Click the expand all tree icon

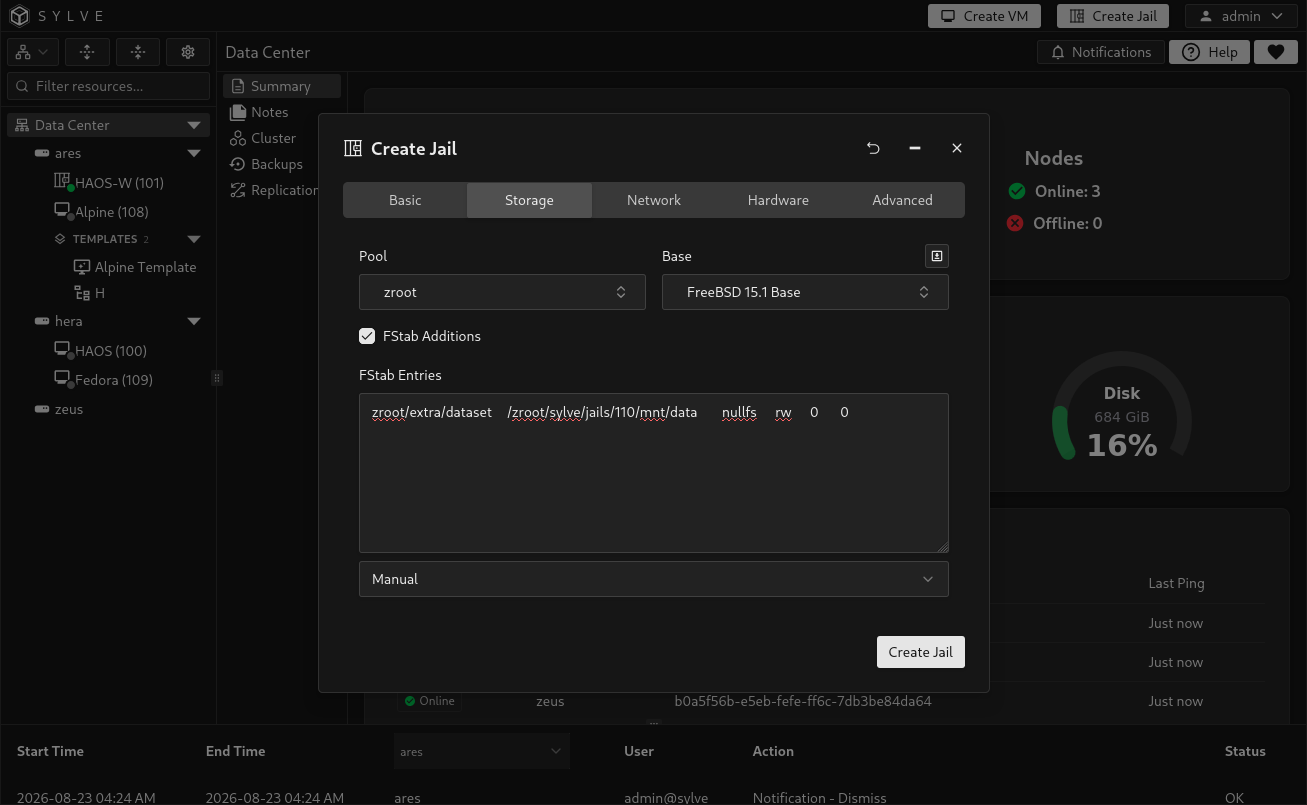click(x=87, y=52)
